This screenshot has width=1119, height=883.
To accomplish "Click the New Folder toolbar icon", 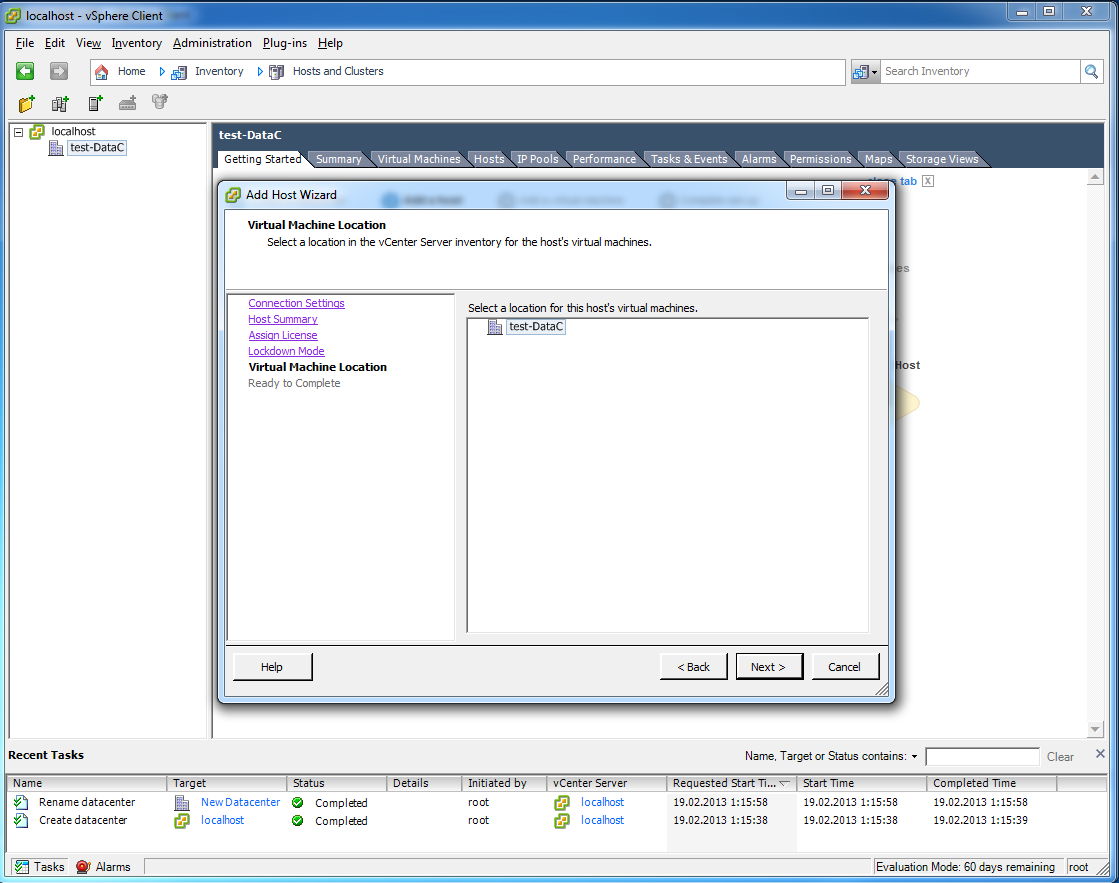I will (x=26, y=104).
